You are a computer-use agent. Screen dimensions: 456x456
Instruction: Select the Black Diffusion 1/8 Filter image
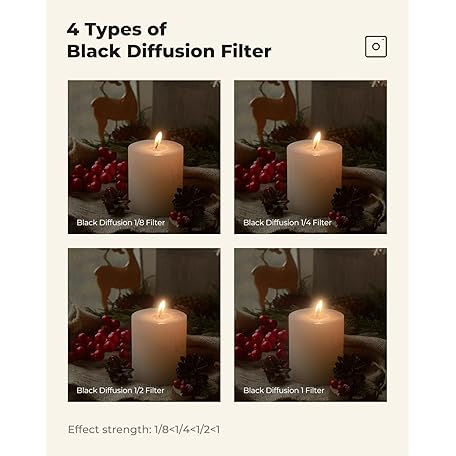[x=144, y=157]
